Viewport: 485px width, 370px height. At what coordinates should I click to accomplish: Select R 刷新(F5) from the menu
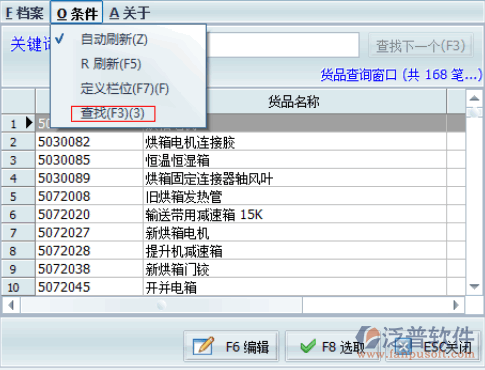point(111,64)
